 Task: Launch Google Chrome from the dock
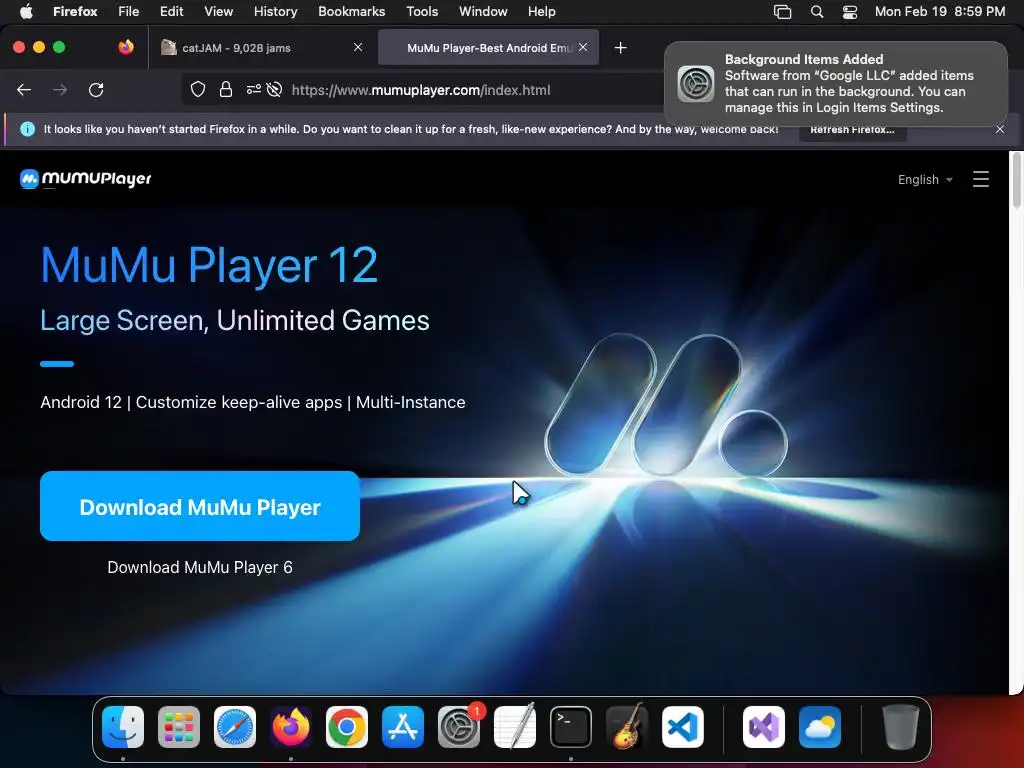(347, 726)
